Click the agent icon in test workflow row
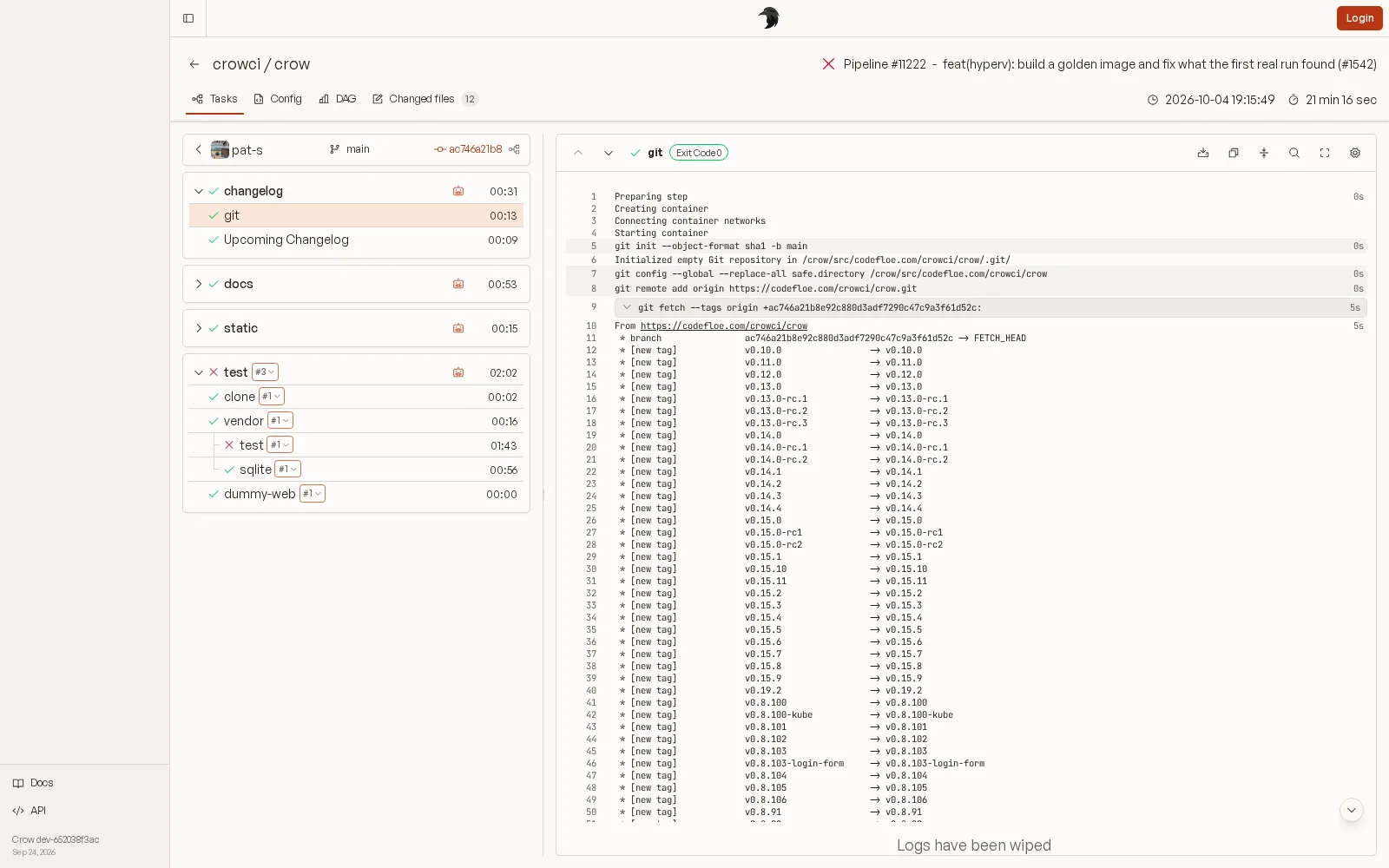This screenshot has height=868, width=1389. click(x=458, y=372)
